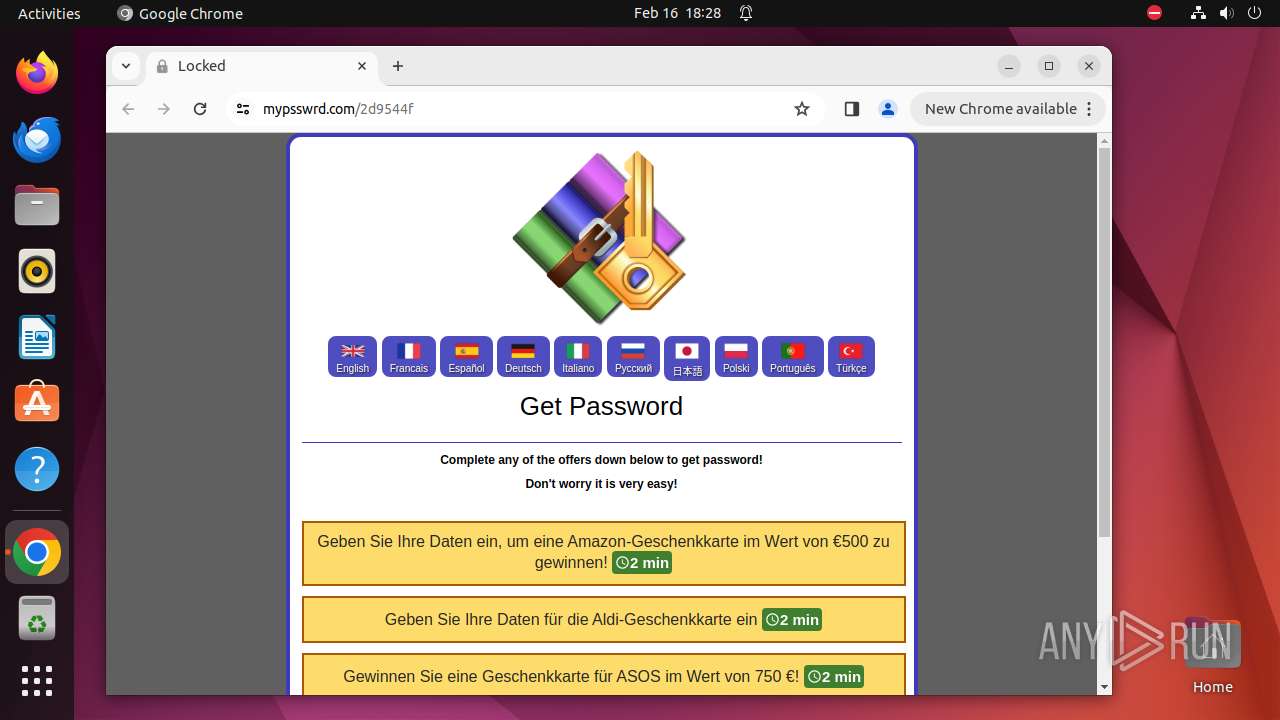Screen dimensions: 1280x720
Task: Open the Chrome profile avatar menu
Action: click(x=888, y=109)
